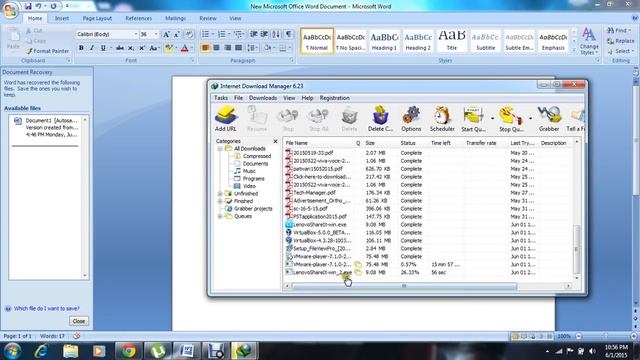Click the Bullets list icon in Word
The height and width of the screenshot is (360, 640).
point(205,34)
